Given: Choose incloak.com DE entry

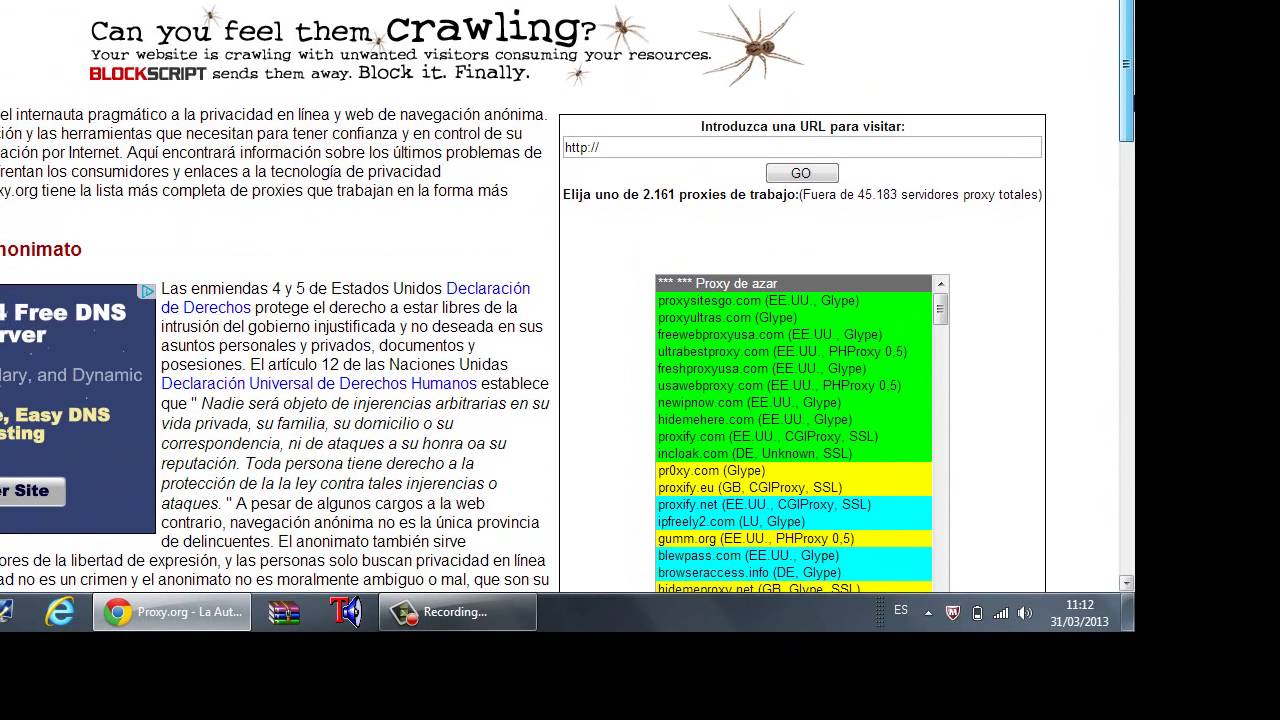Looking at the screenshot, I should (x=794, y=453).
